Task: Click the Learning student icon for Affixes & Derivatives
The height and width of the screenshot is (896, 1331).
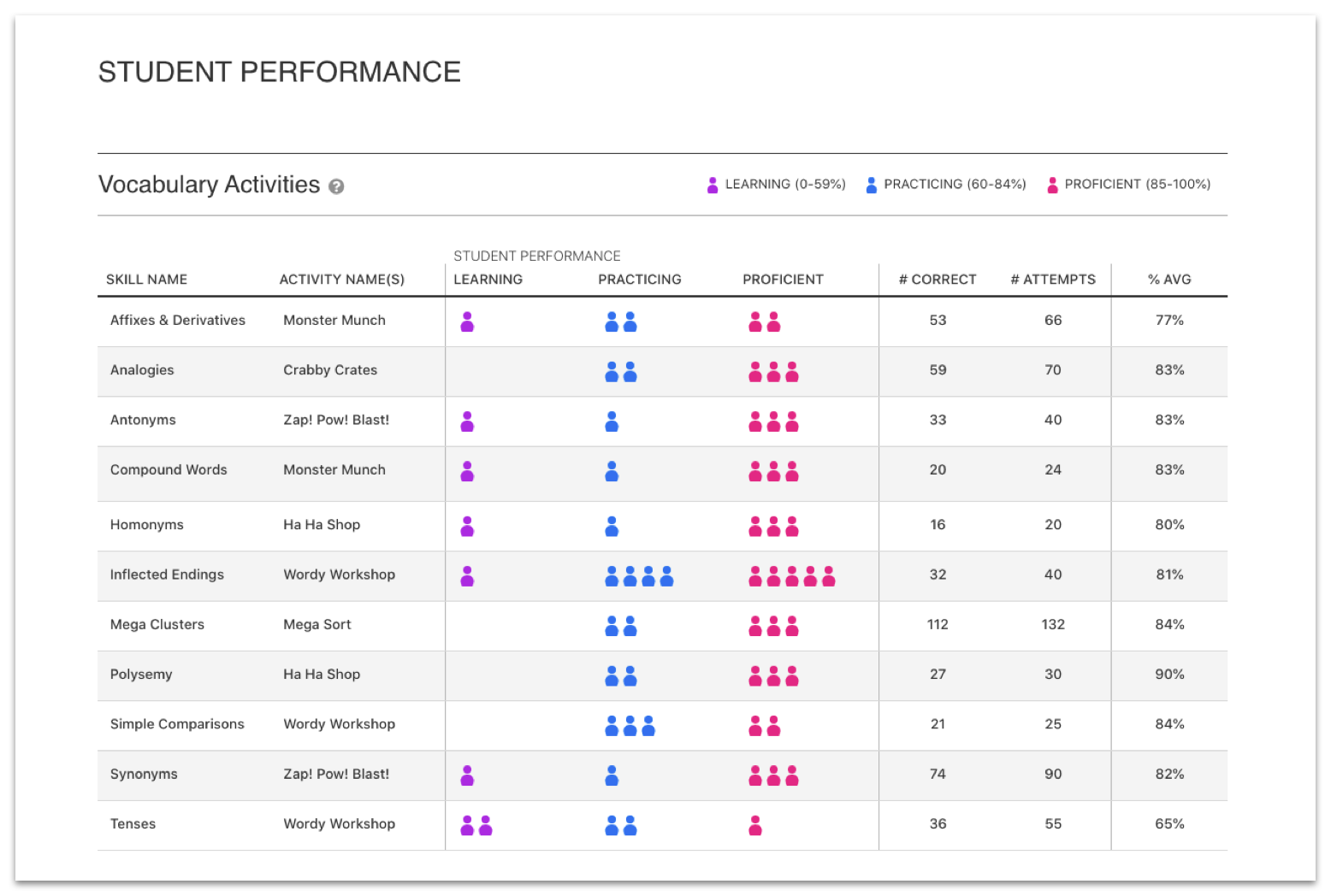Action: click(467, 321)
